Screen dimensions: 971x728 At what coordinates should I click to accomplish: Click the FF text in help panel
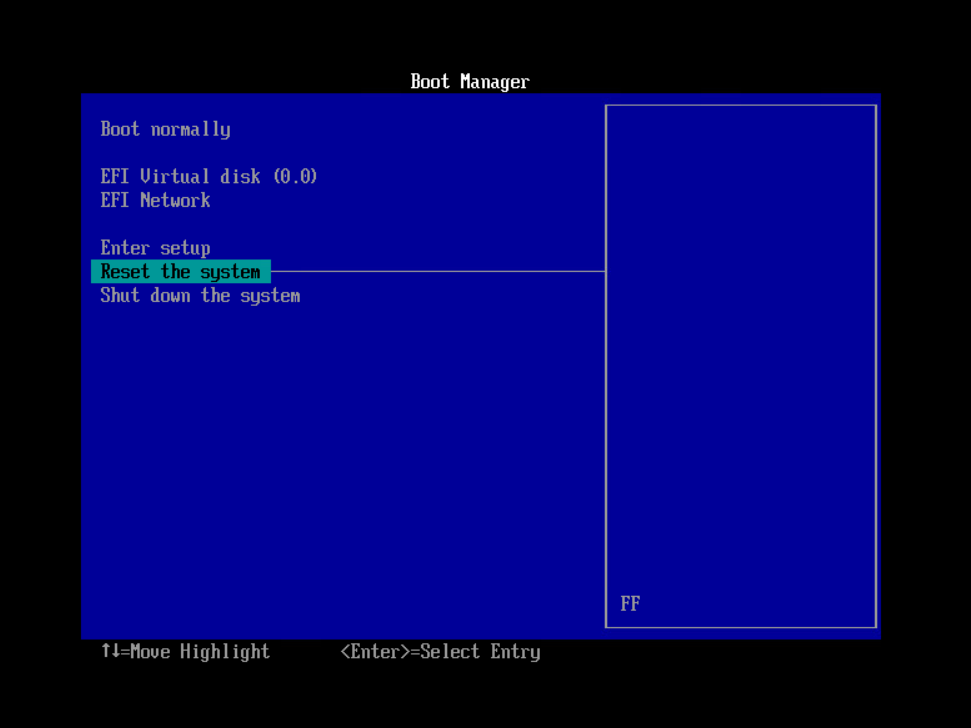(x=630, y=604)
